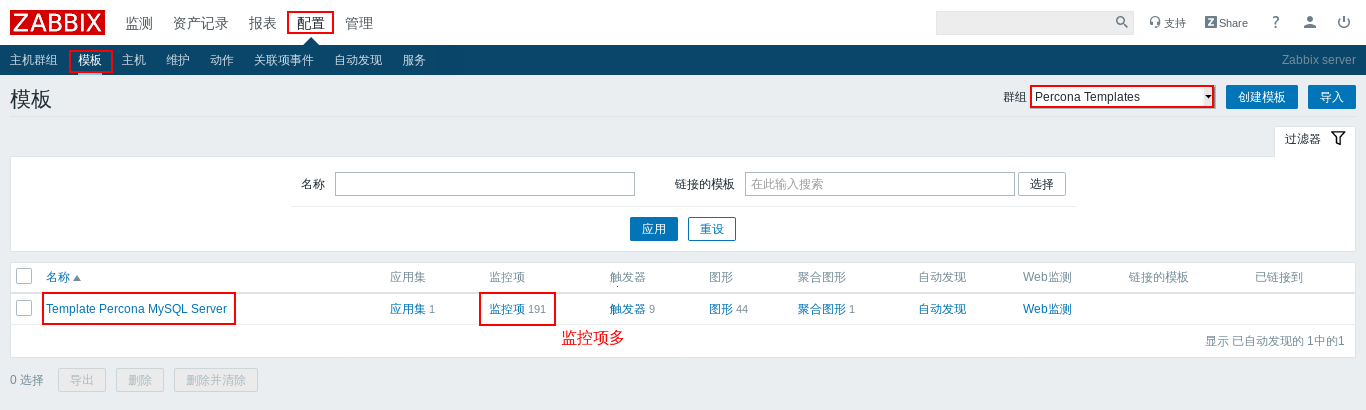Screen dimensions: 1366x410
Task: Click the 删除并清除 button
Action: 216,380
